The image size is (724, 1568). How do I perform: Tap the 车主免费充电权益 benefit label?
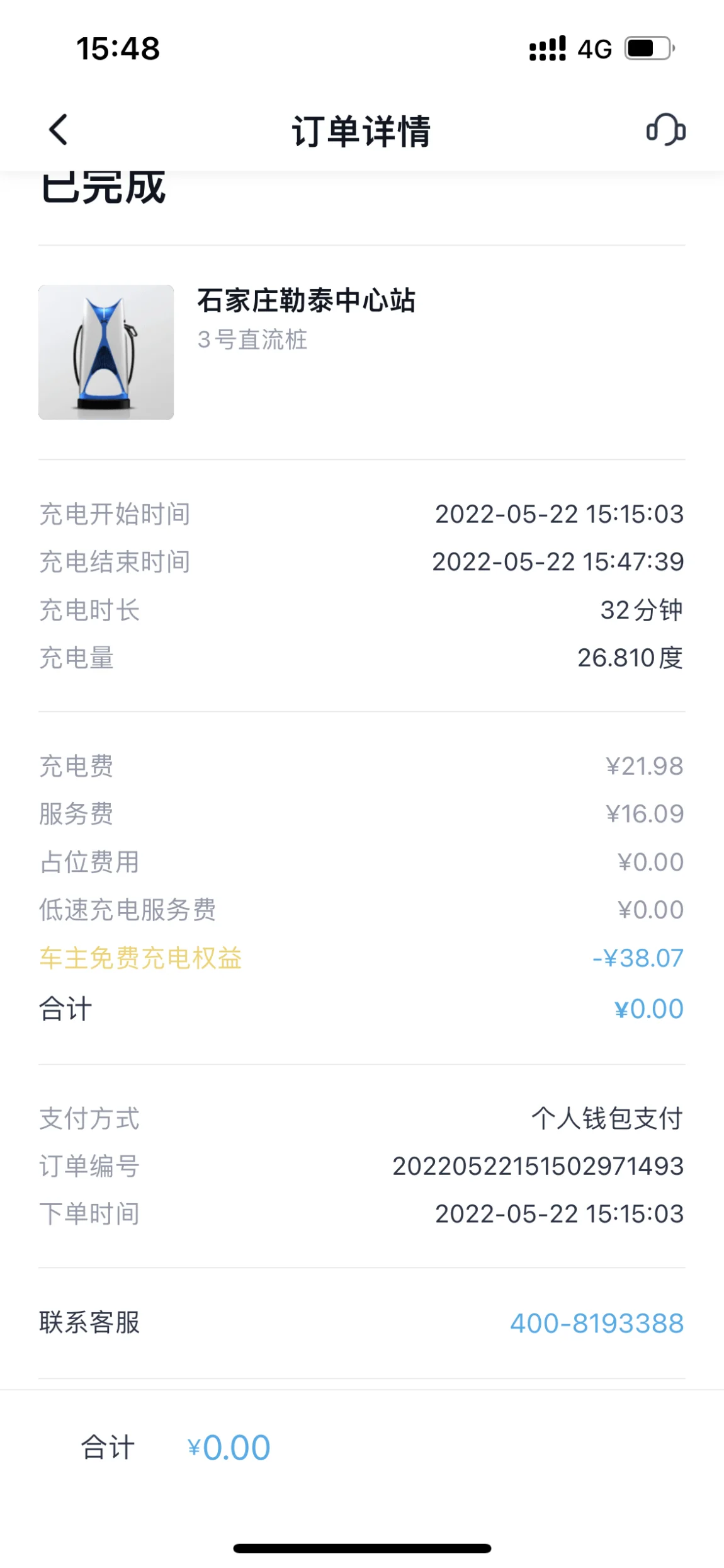click(140, 958)
